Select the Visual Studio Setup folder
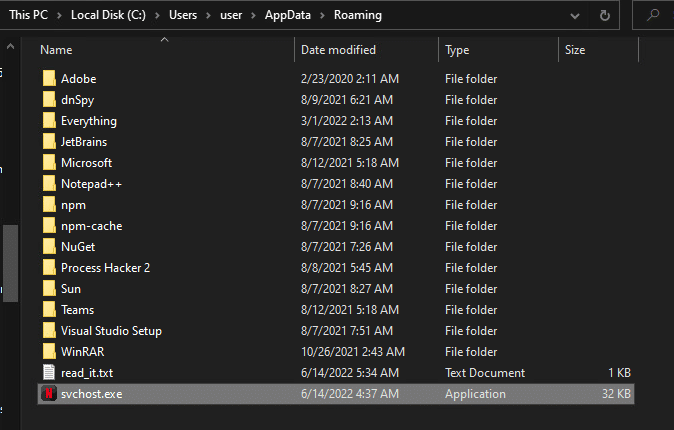The image size is (674, 430). [x=111, y=331]
